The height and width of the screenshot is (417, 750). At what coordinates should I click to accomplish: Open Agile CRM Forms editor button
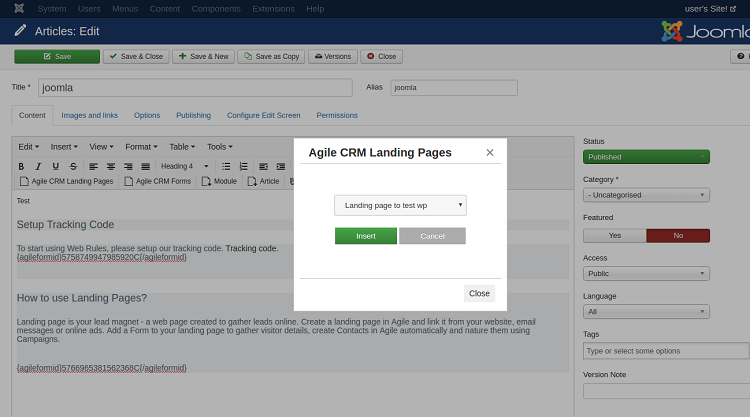157,181
